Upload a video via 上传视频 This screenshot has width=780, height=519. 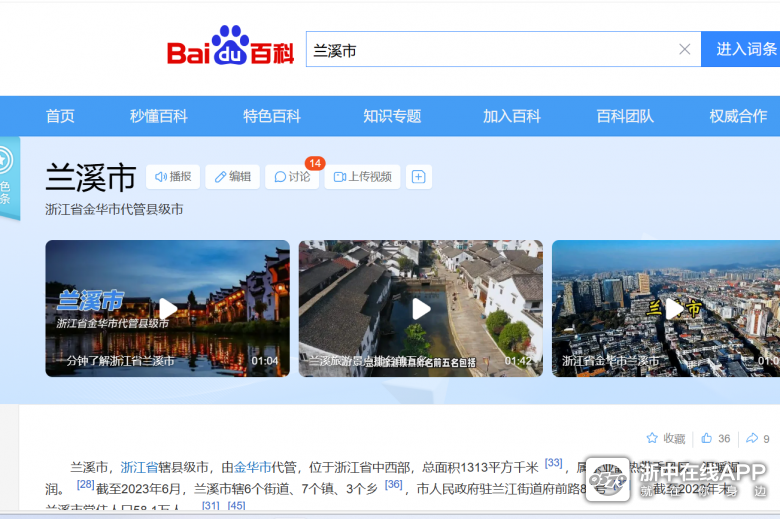pyautogui.click(x=362, y=177)
